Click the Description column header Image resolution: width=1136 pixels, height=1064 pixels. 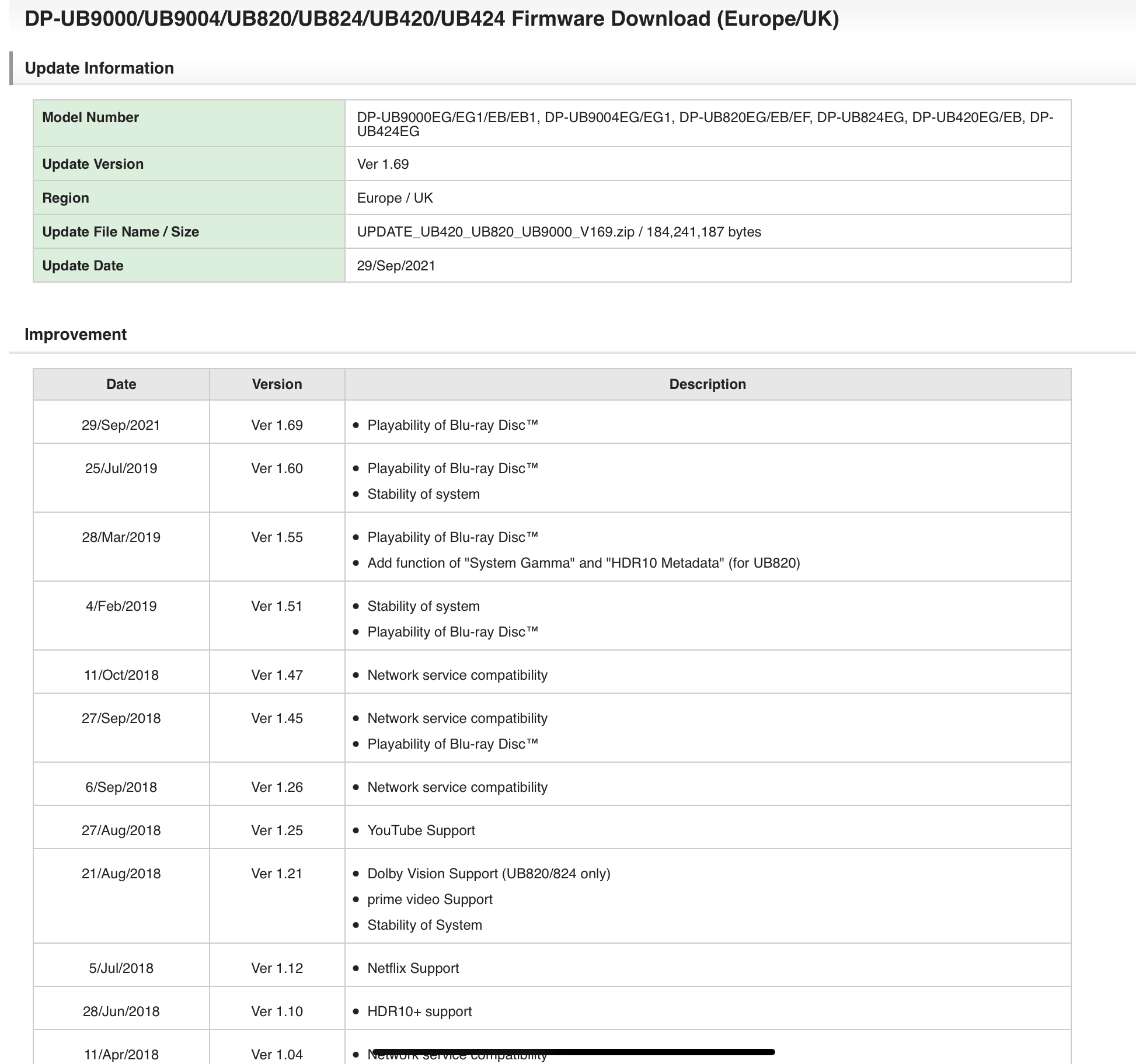point(708,384)
